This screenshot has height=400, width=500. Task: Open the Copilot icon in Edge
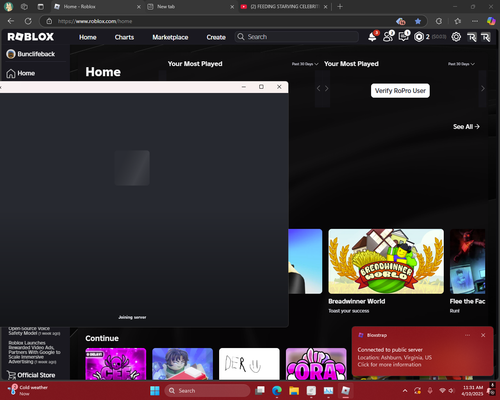(x=491, y=21)
